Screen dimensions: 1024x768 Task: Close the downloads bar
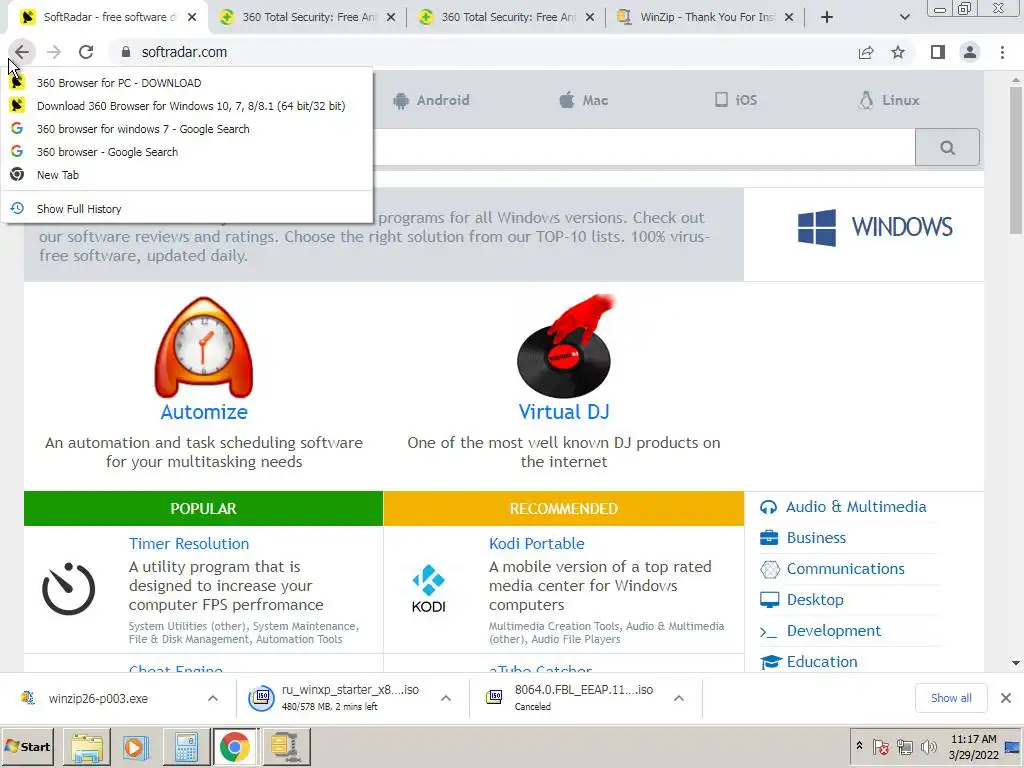pyautogui.click(x=1006, y=698)
